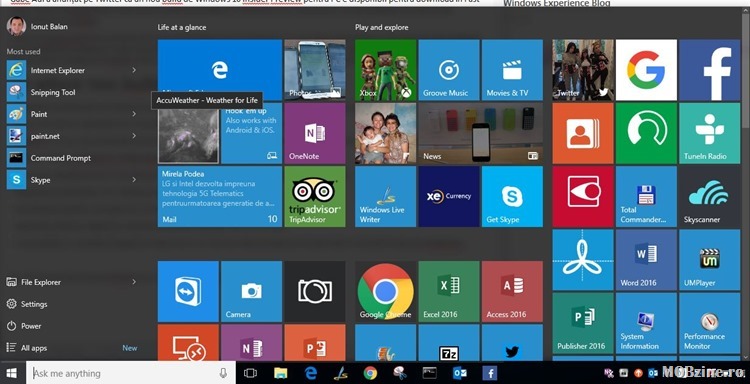The height and width of the screenshot is (384, 750).
Task: Open the Windows Live Writer tile
Action: (386, 197)
